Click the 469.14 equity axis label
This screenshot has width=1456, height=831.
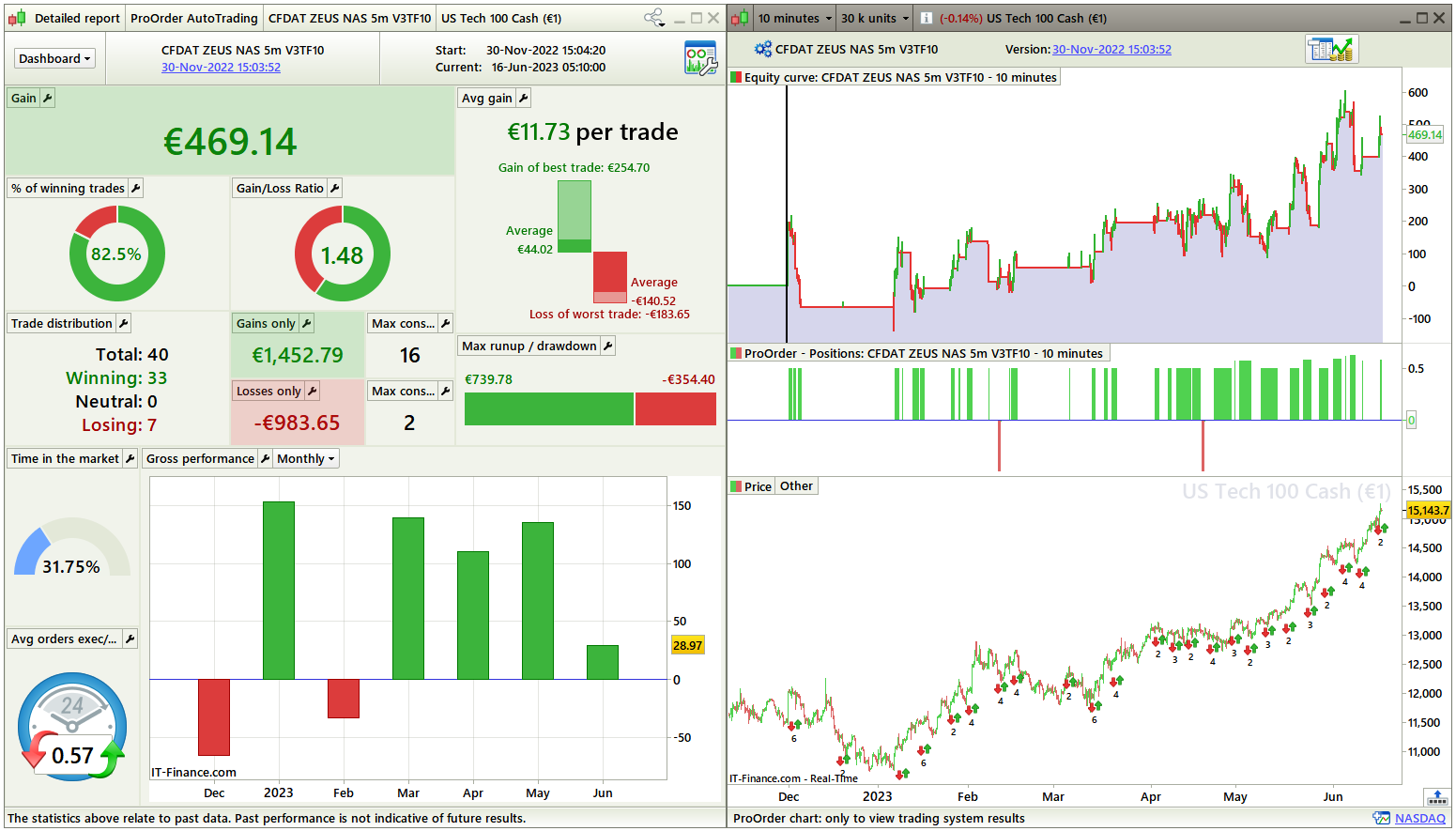1425,135
